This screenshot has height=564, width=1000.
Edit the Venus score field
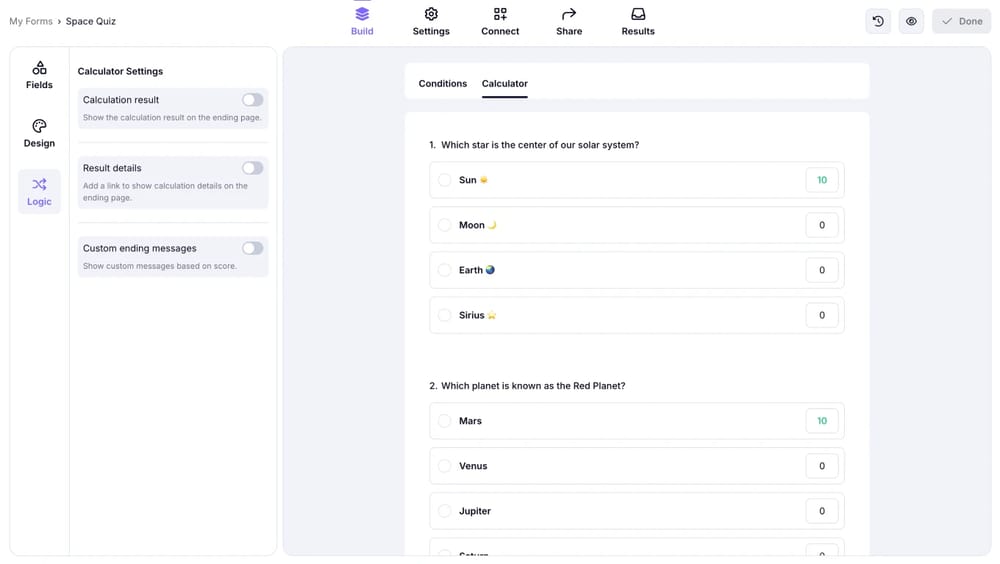[x=821, y=466]
